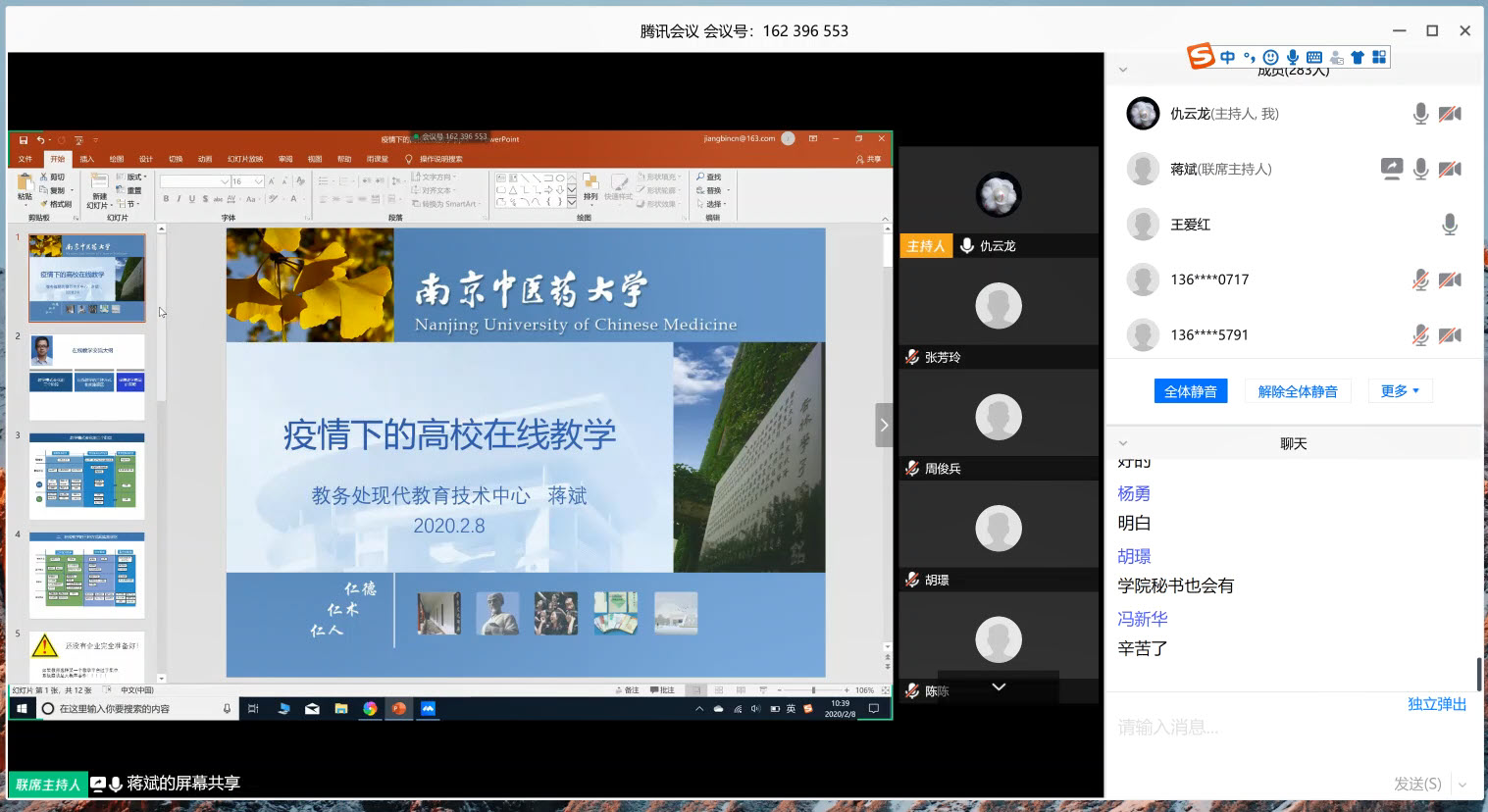This screenshot has height=812, width=1488.
Task: Open font name combo box
Action: pos(194,181)
